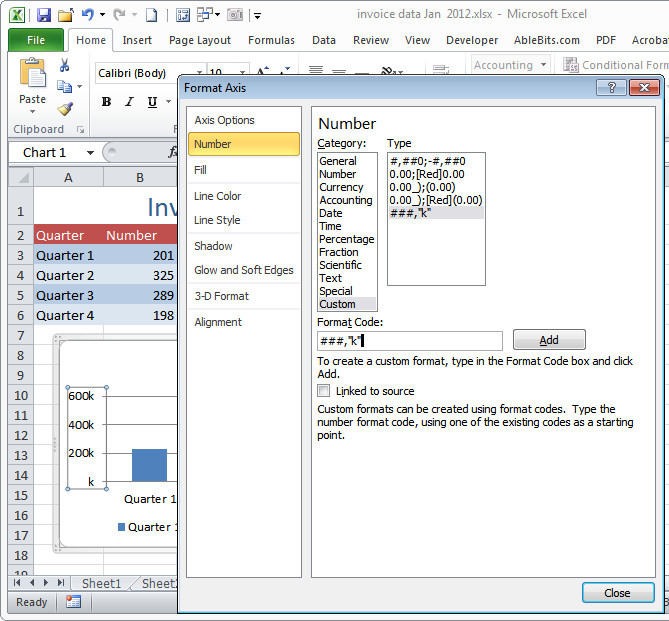Viewport: 669px width, 621px height.
Task: Toggle Bold formatting
Action: (107, 102)
